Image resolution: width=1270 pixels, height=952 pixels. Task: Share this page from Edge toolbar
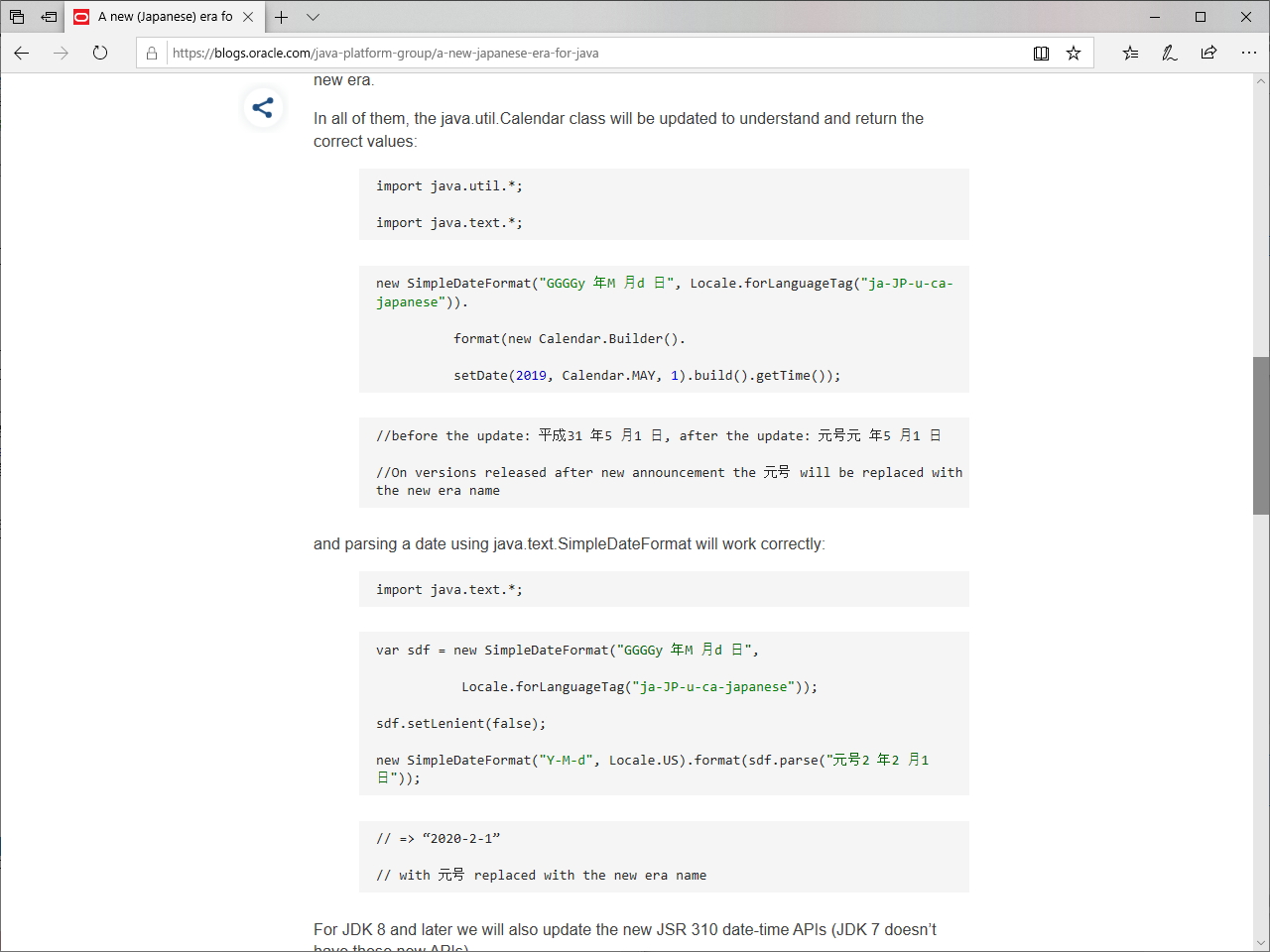point(1208,54)
